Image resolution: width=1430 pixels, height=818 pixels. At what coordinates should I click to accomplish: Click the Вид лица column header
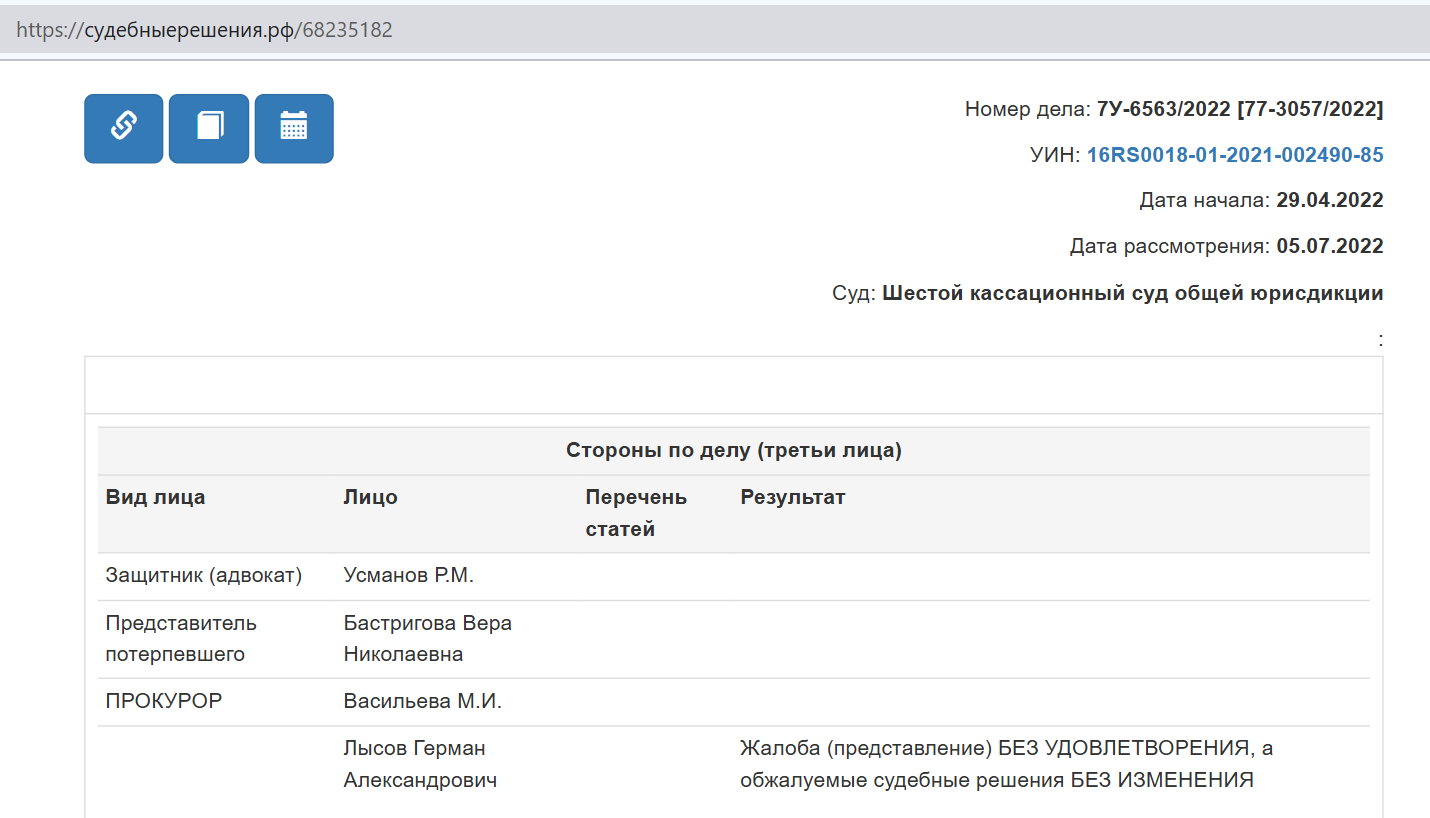coord(156,497)
